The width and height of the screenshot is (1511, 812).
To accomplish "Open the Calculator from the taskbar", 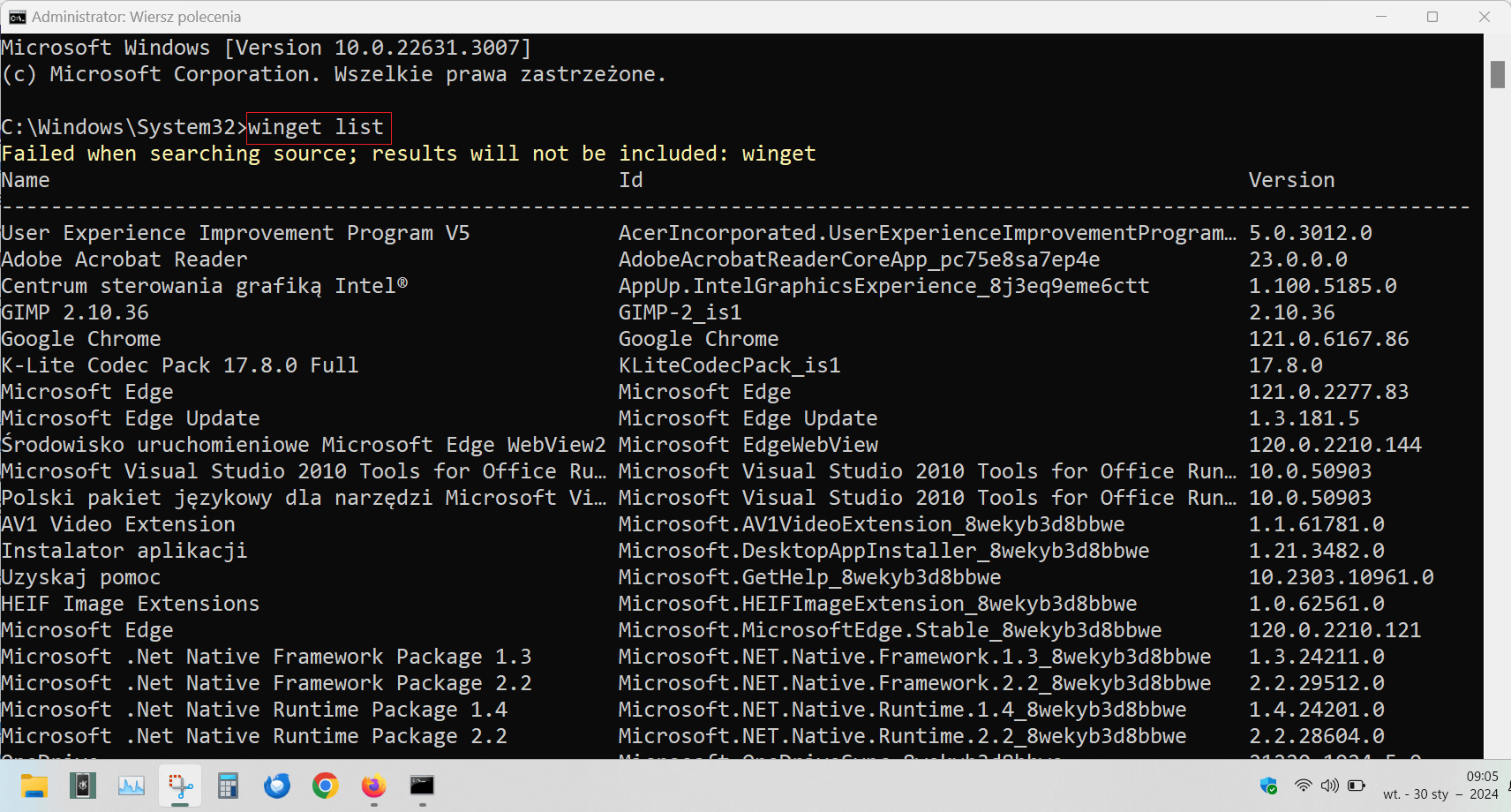I will coord(229,786).
